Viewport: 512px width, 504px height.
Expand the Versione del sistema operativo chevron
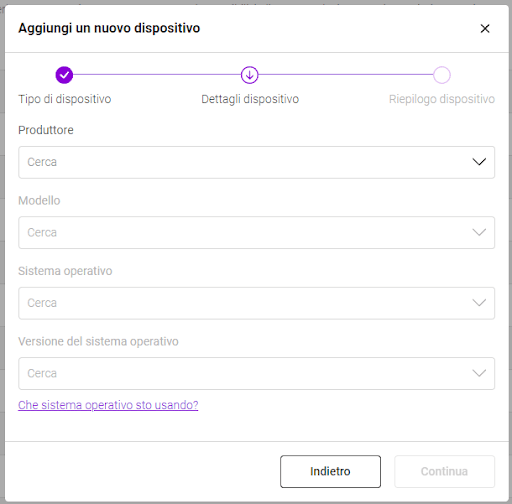click(479, 373)
